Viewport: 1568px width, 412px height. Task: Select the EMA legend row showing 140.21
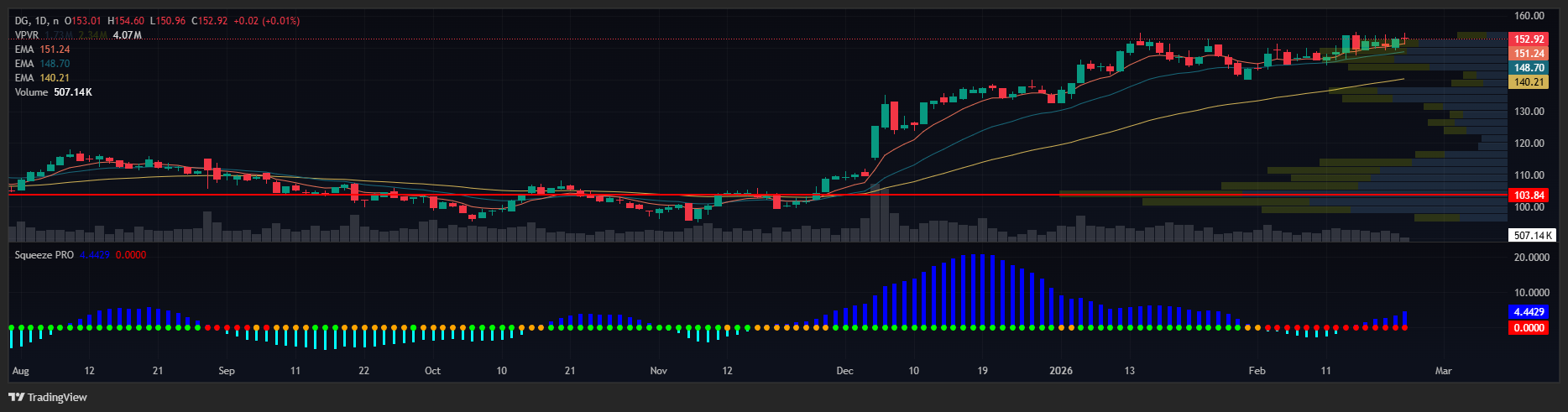point(42,78)
